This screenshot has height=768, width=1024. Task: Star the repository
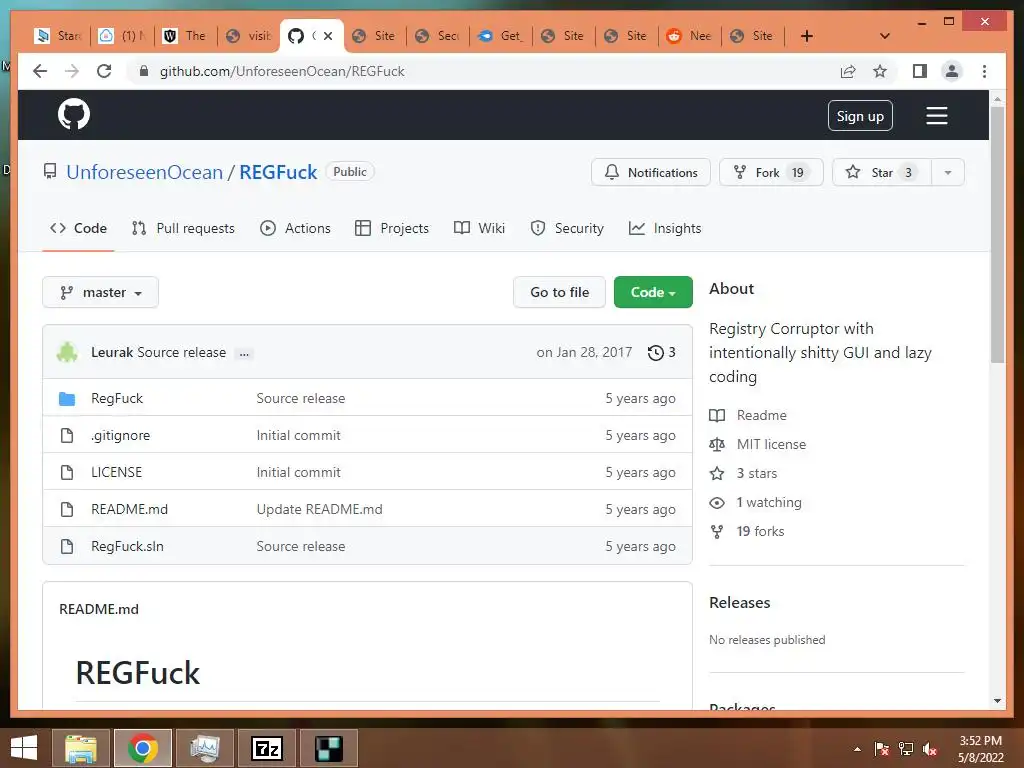click(x=882, y=172)
